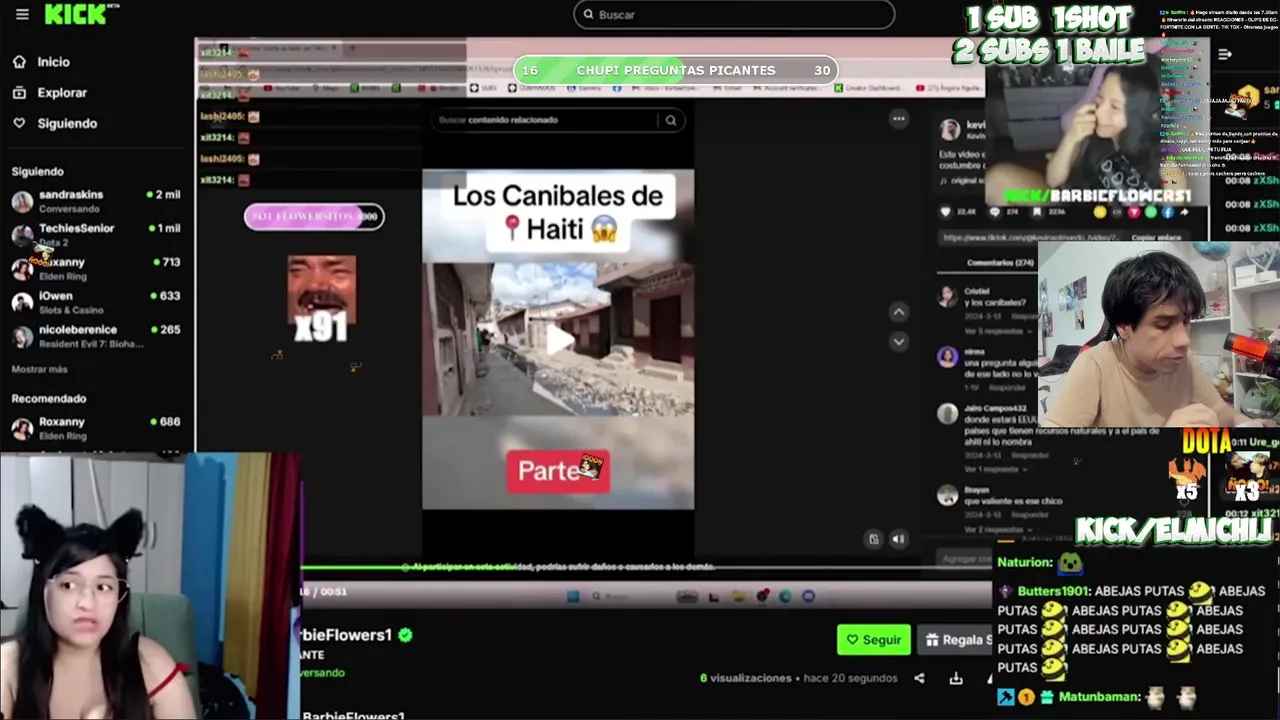Image resolution: width=1280 pixels, height=720 pixels.
Task: Click Matunbaman username in chat
Action: coord(1098,697)
